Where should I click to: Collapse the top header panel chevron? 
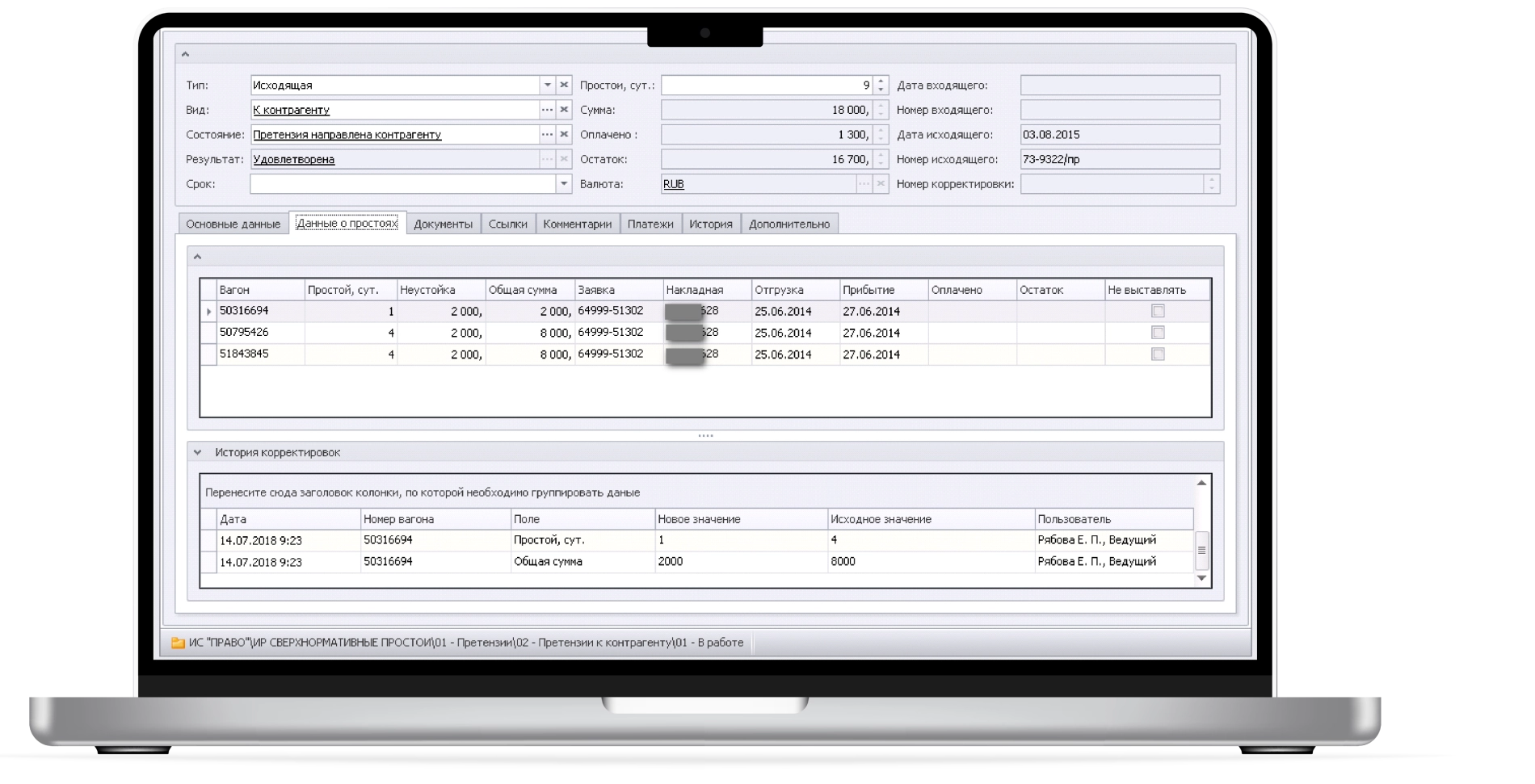(x=185, y=54)
